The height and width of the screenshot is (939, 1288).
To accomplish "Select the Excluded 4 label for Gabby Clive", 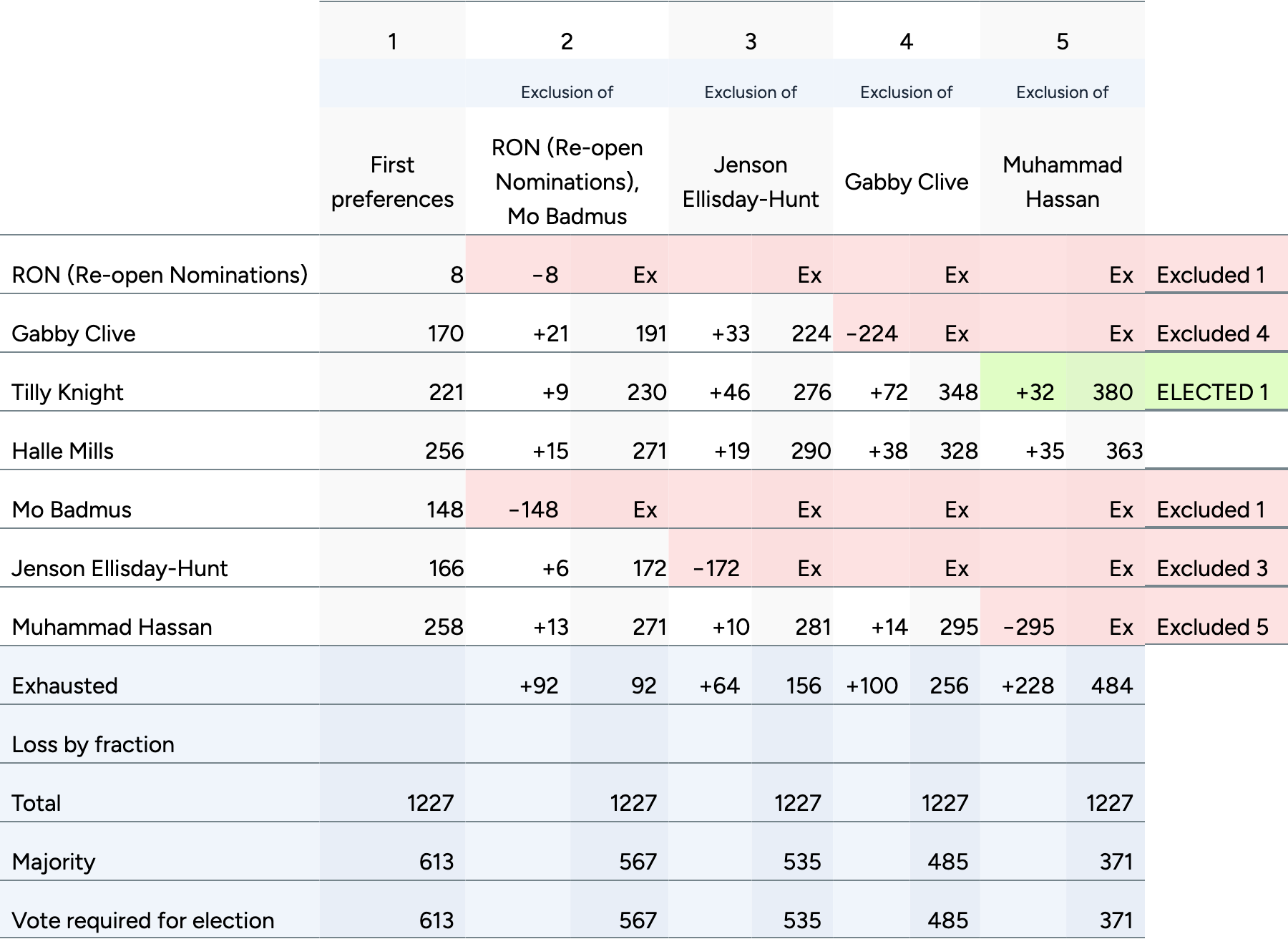I will 1212,334.
